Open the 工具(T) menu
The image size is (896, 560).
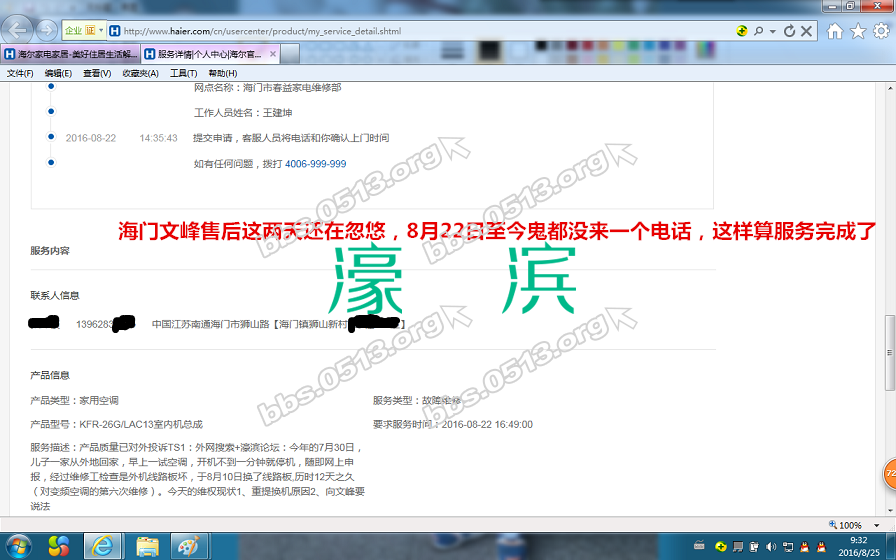click(183, 73)
